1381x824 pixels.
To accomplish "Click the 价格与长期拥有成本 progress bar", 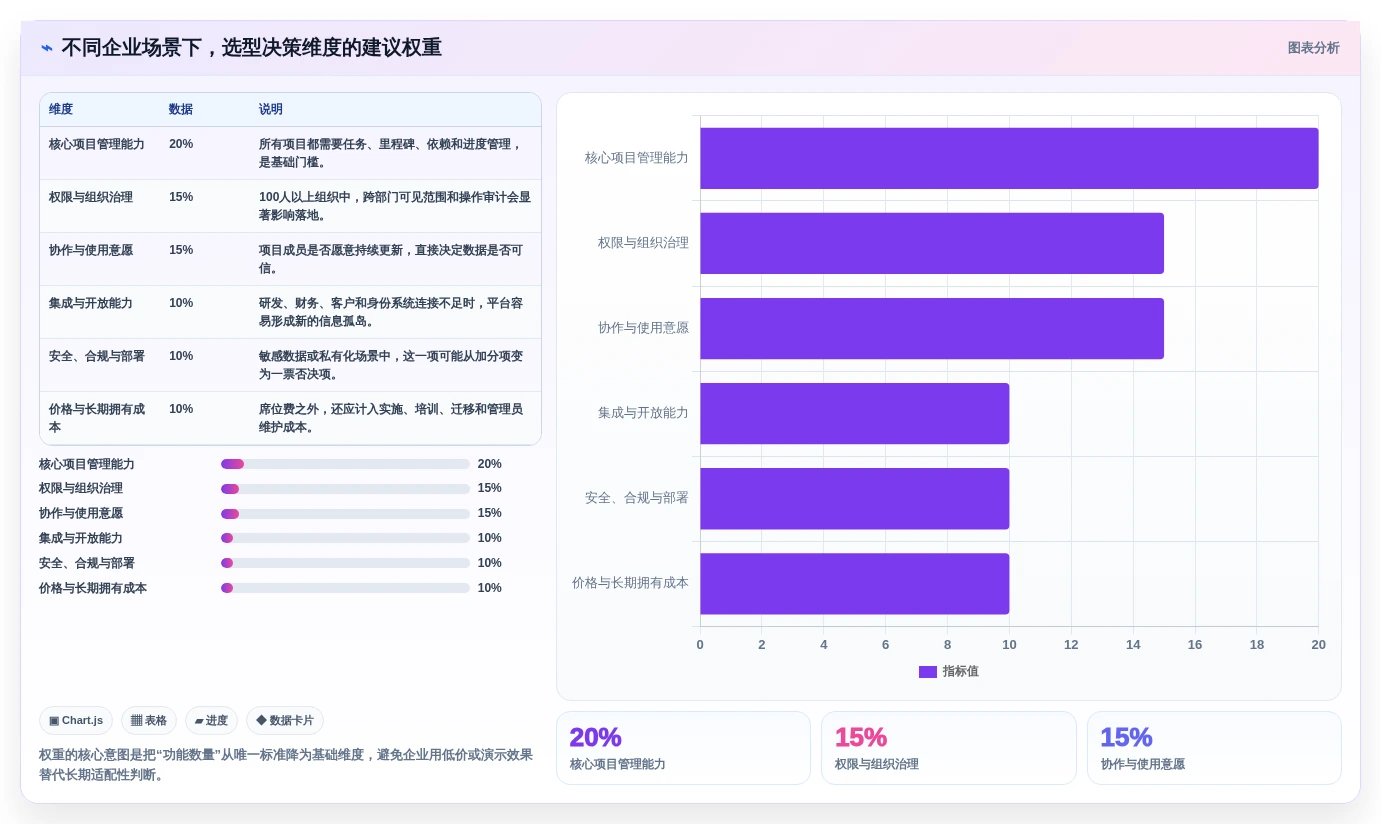I will click(345, 588).
